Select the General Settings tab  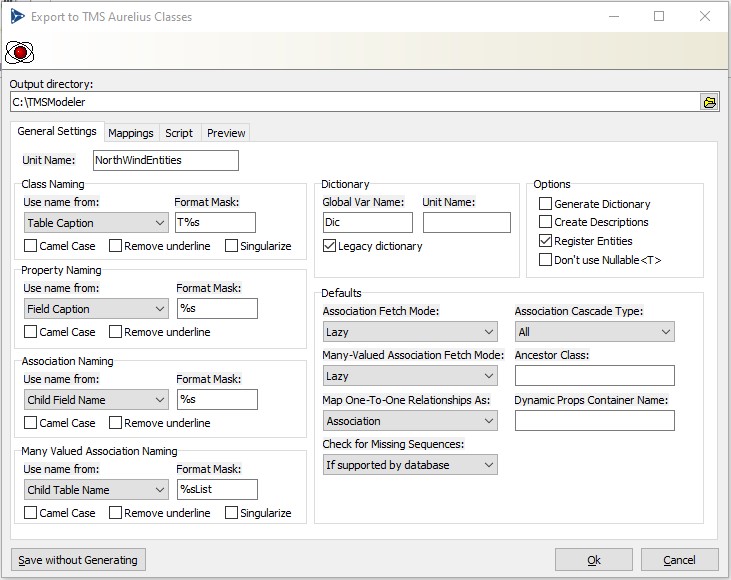pos(57,131)
